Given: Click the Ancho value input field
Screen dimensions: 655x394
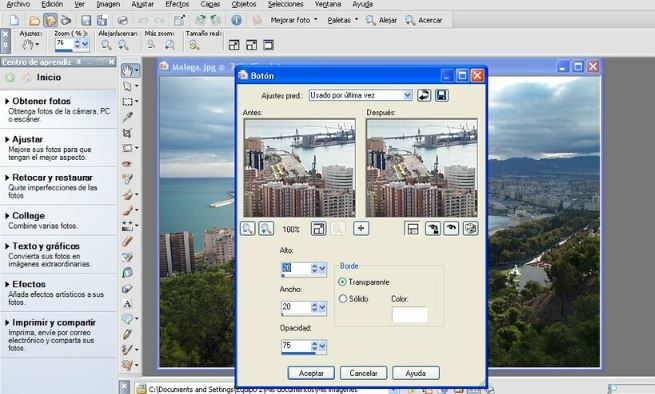Looking at the screenshot, I should click(296, 307).
